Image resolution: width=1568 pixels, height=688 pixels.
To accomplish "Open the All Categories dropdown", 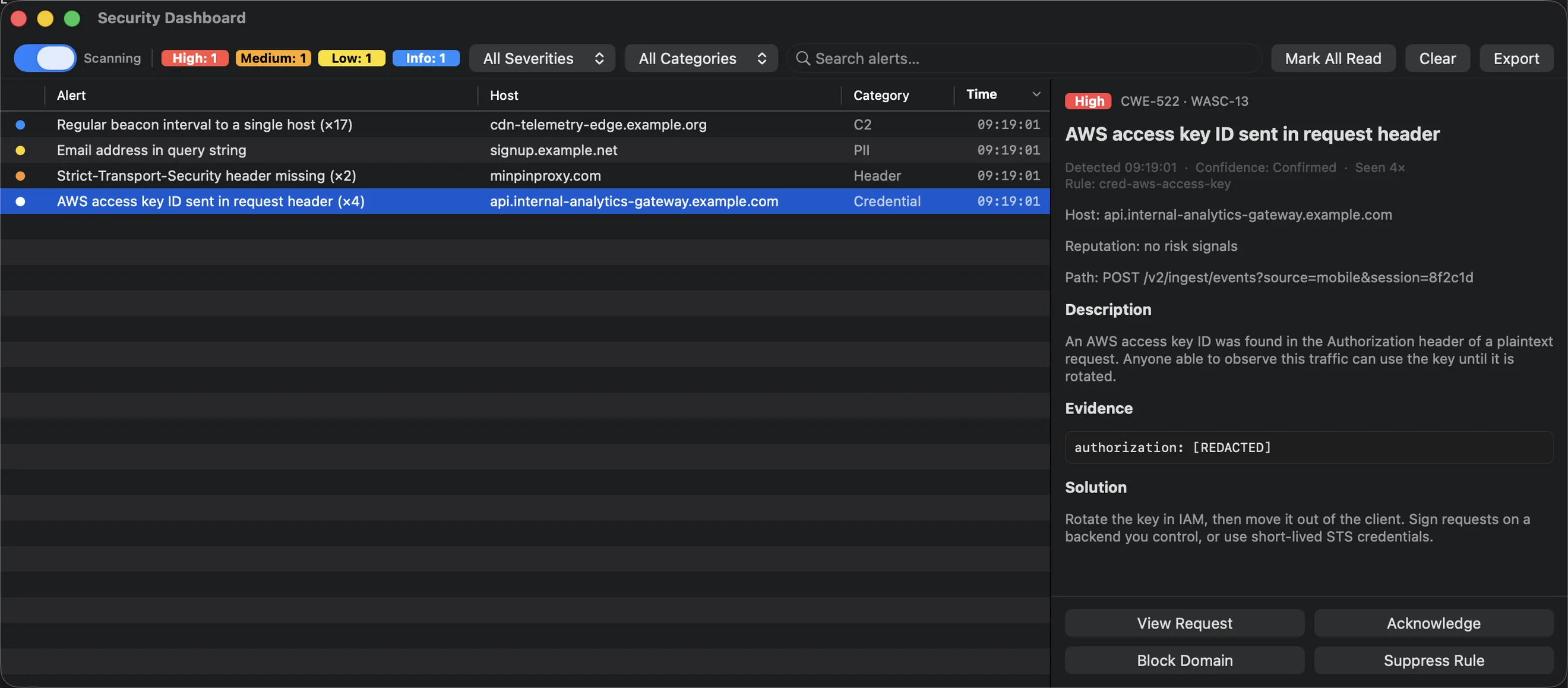I will (701, 58).
